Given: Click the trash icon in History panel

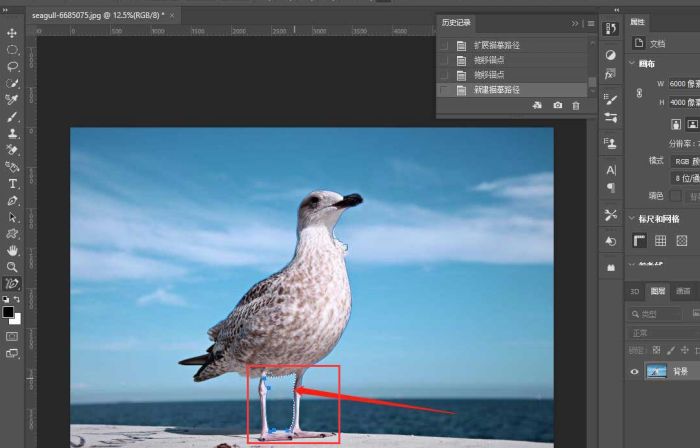Looking at the screenshot, I should tap(575, 105).
